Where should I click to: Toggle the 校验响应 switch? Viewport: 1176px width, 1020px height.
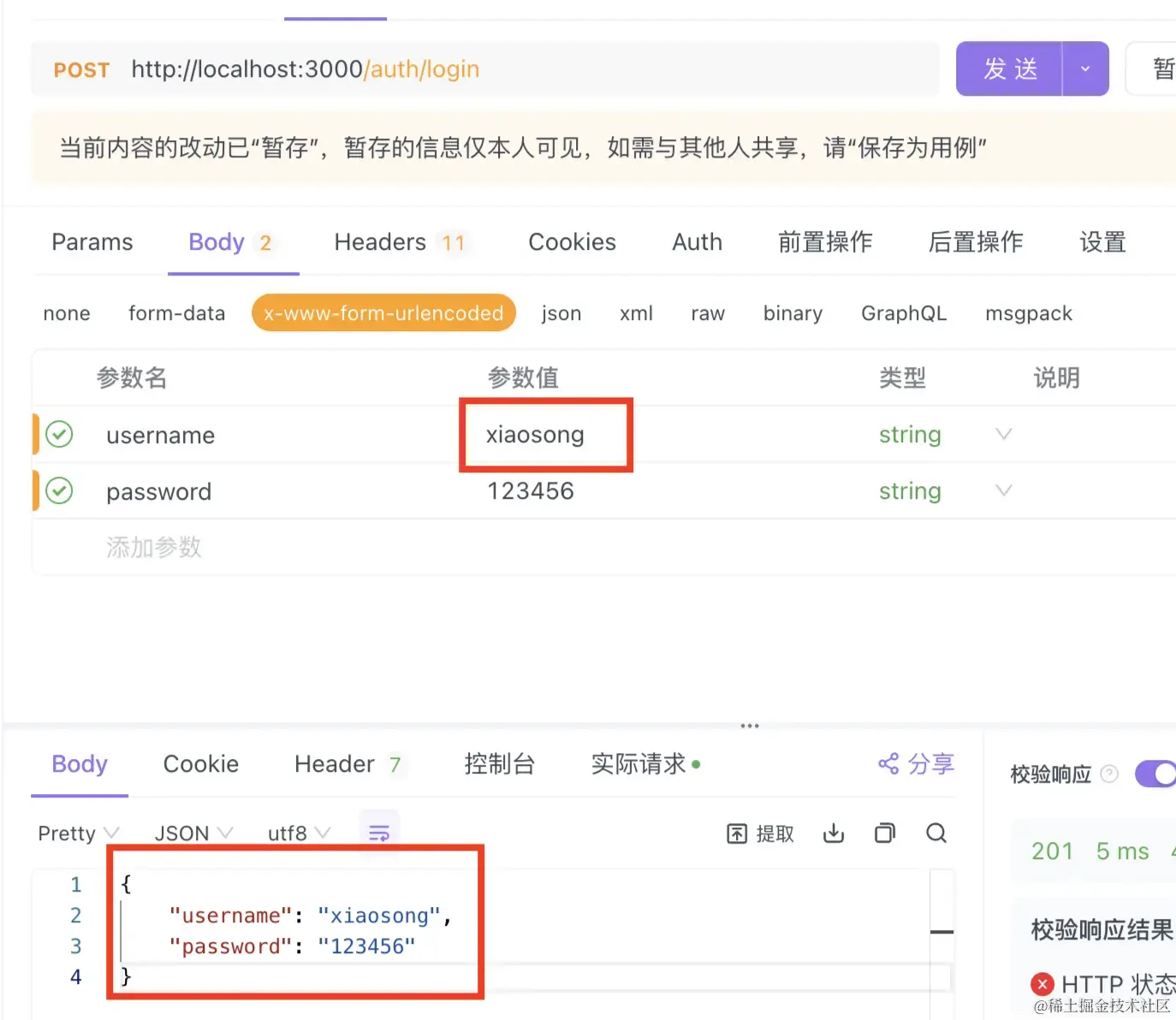click(1155, 774)
